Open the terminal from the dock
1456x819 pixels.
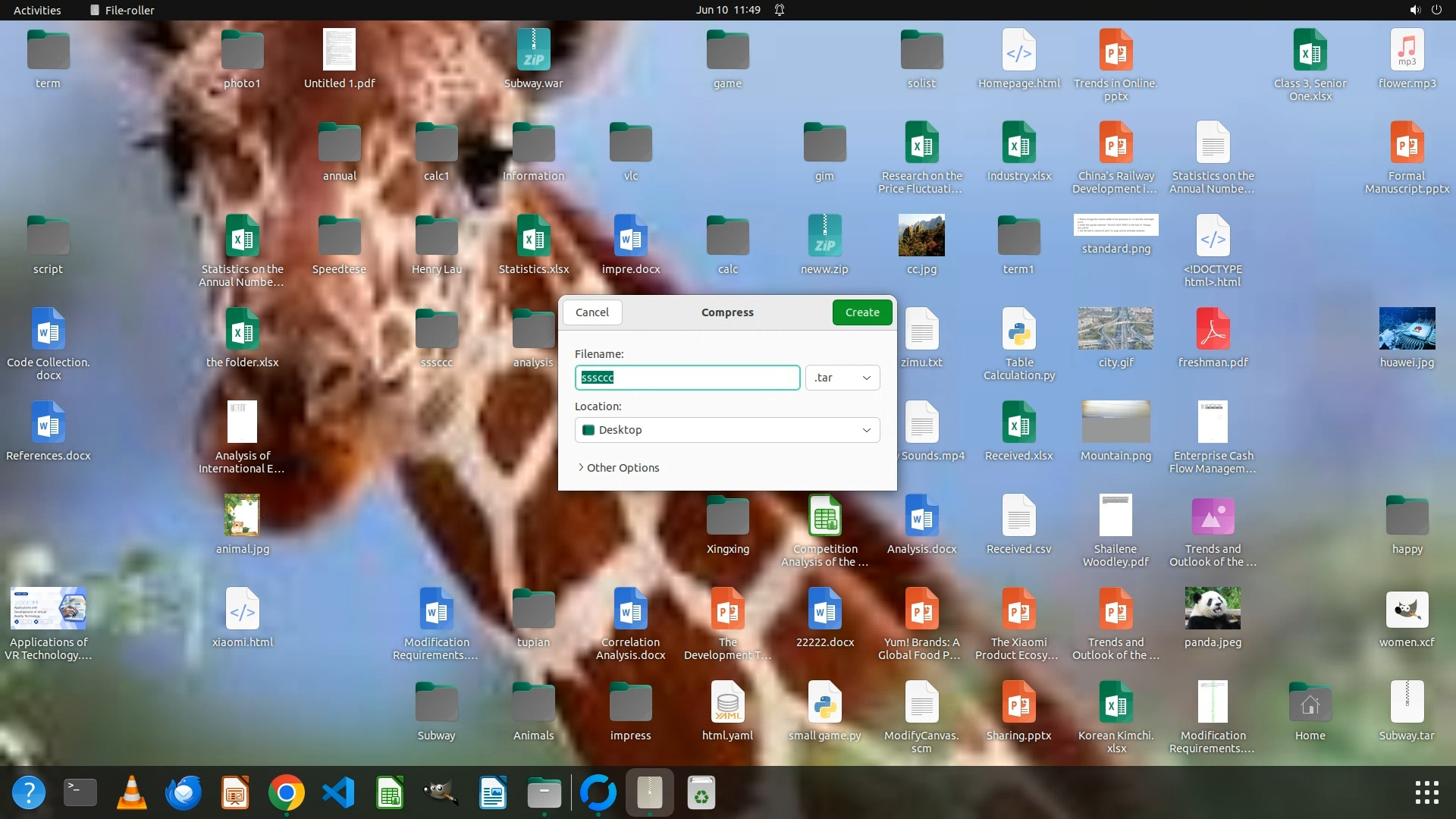click(80, 793)
